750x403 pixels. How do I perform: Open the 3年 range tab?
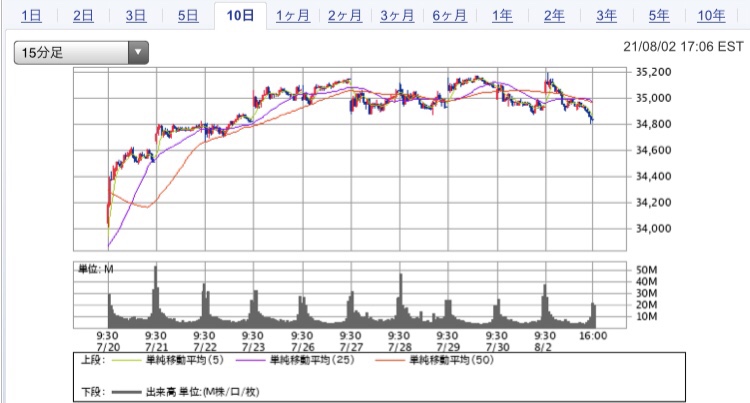[x=607, y=16]
